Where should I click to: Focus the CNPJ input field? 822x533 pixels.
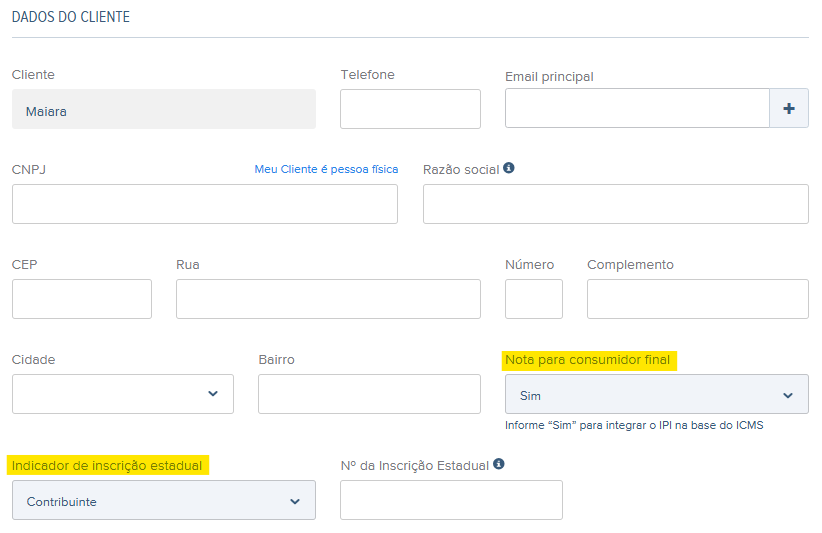coord(204,204)
